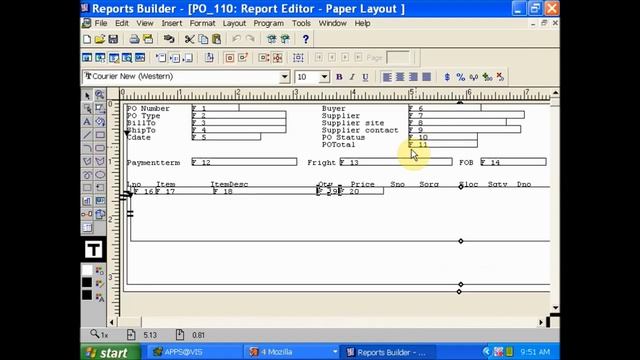Pick the Freehand drawing tool

[87, 175]
